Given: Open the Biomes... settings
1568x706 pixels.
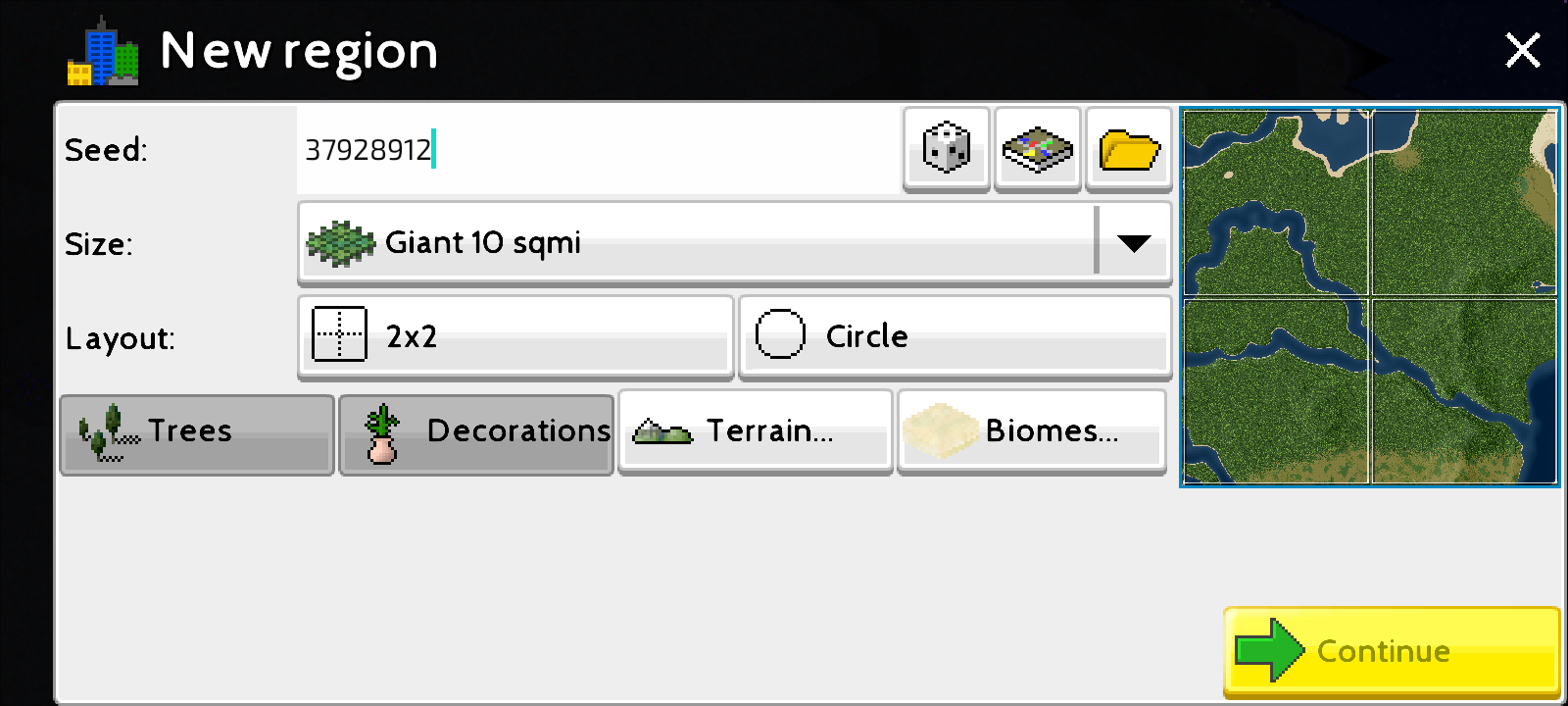Looking at the screenshot, I should pos(1032,432).
